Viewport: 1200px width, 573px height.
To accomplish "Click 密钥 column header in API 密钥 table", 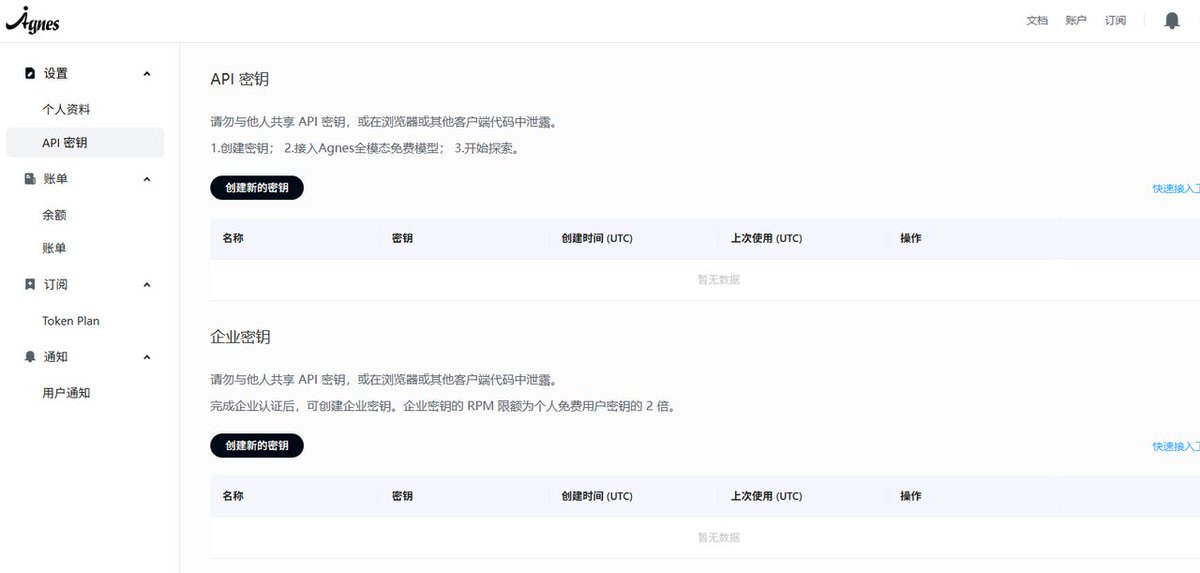I will (x=403, y=238).
